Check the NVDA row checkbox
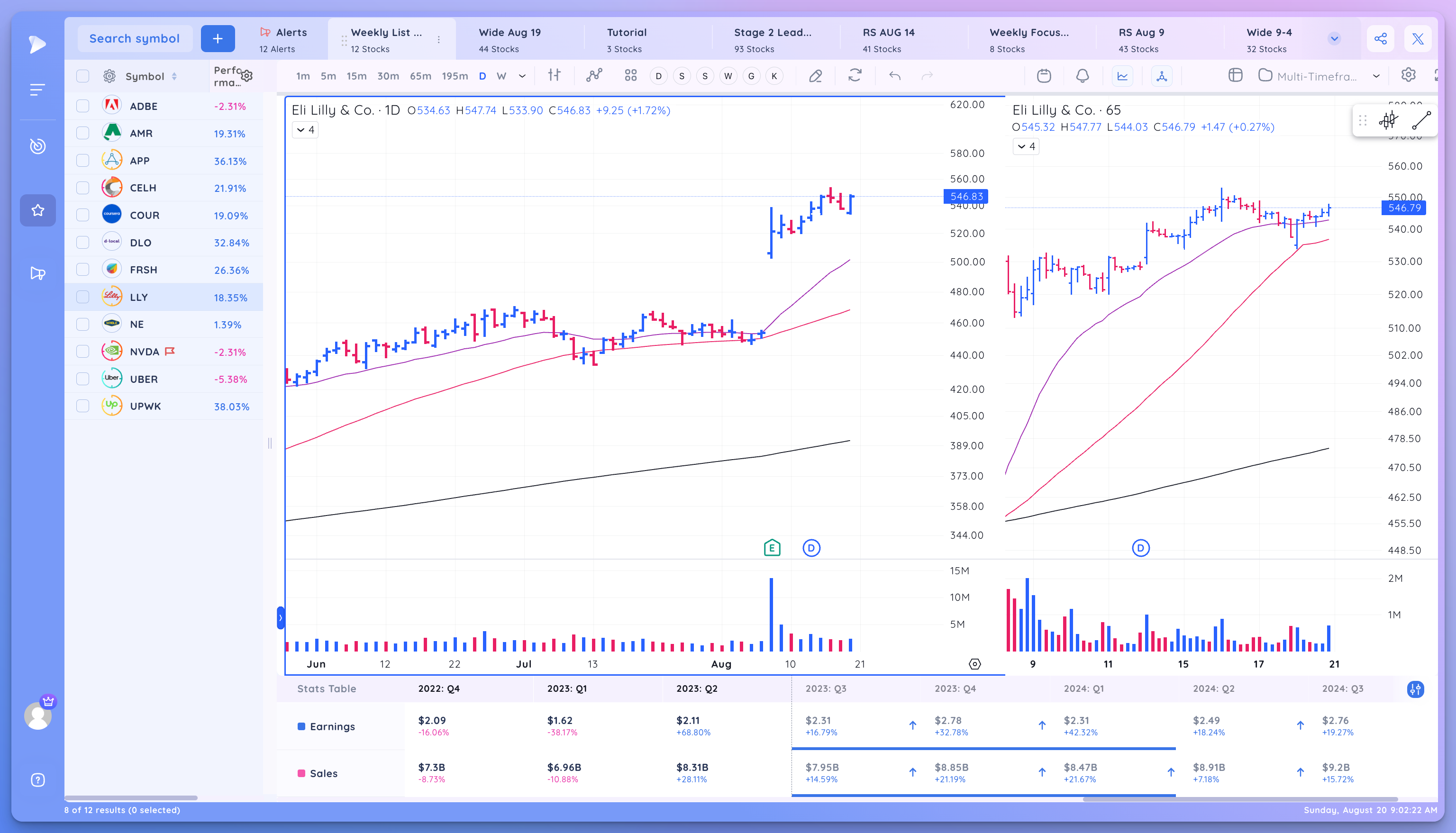Screen dimensions: 1456x833 83,351
